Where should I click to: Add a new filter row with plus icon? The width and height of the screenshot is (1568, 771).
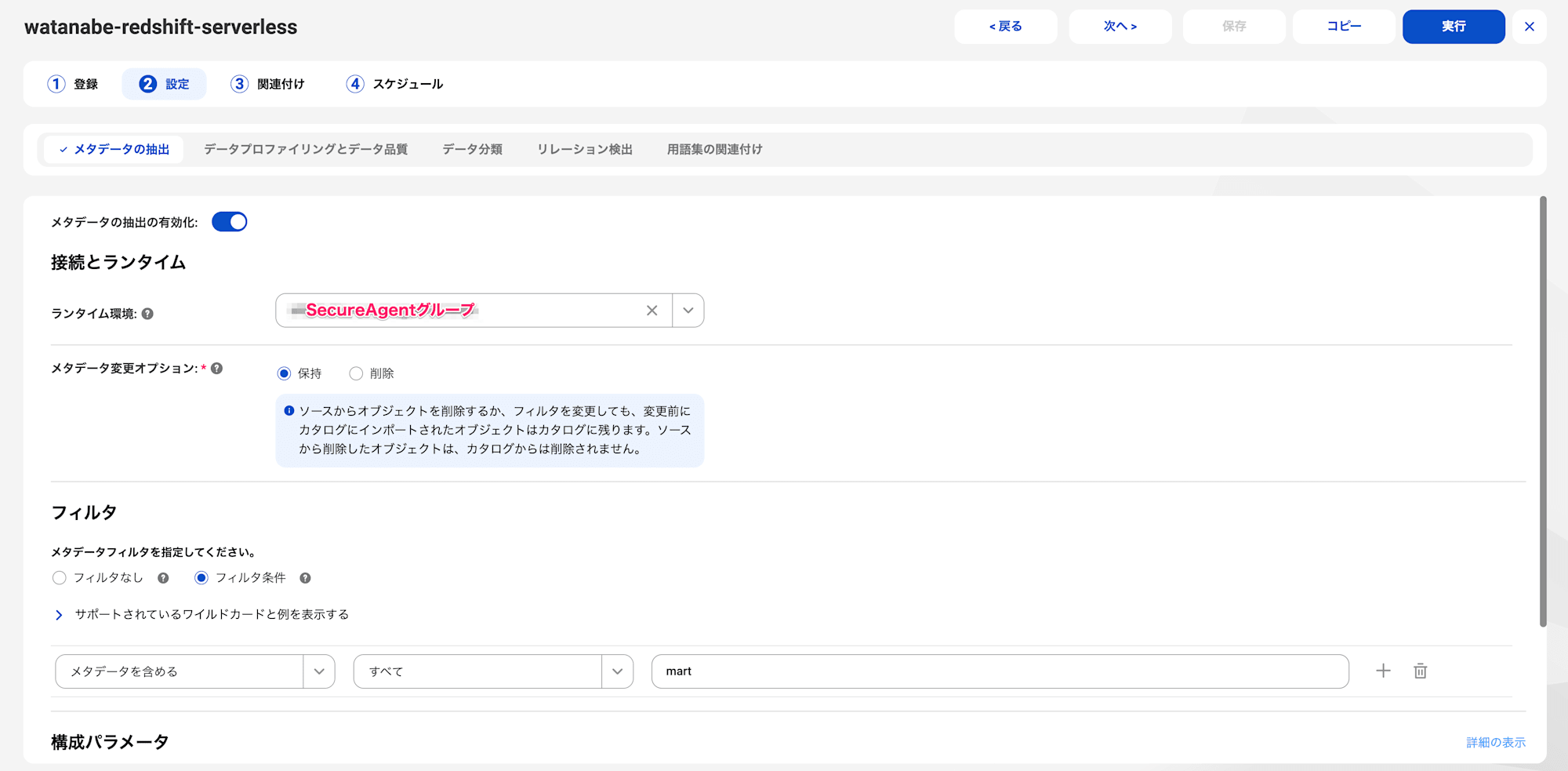click(1383, 671)
